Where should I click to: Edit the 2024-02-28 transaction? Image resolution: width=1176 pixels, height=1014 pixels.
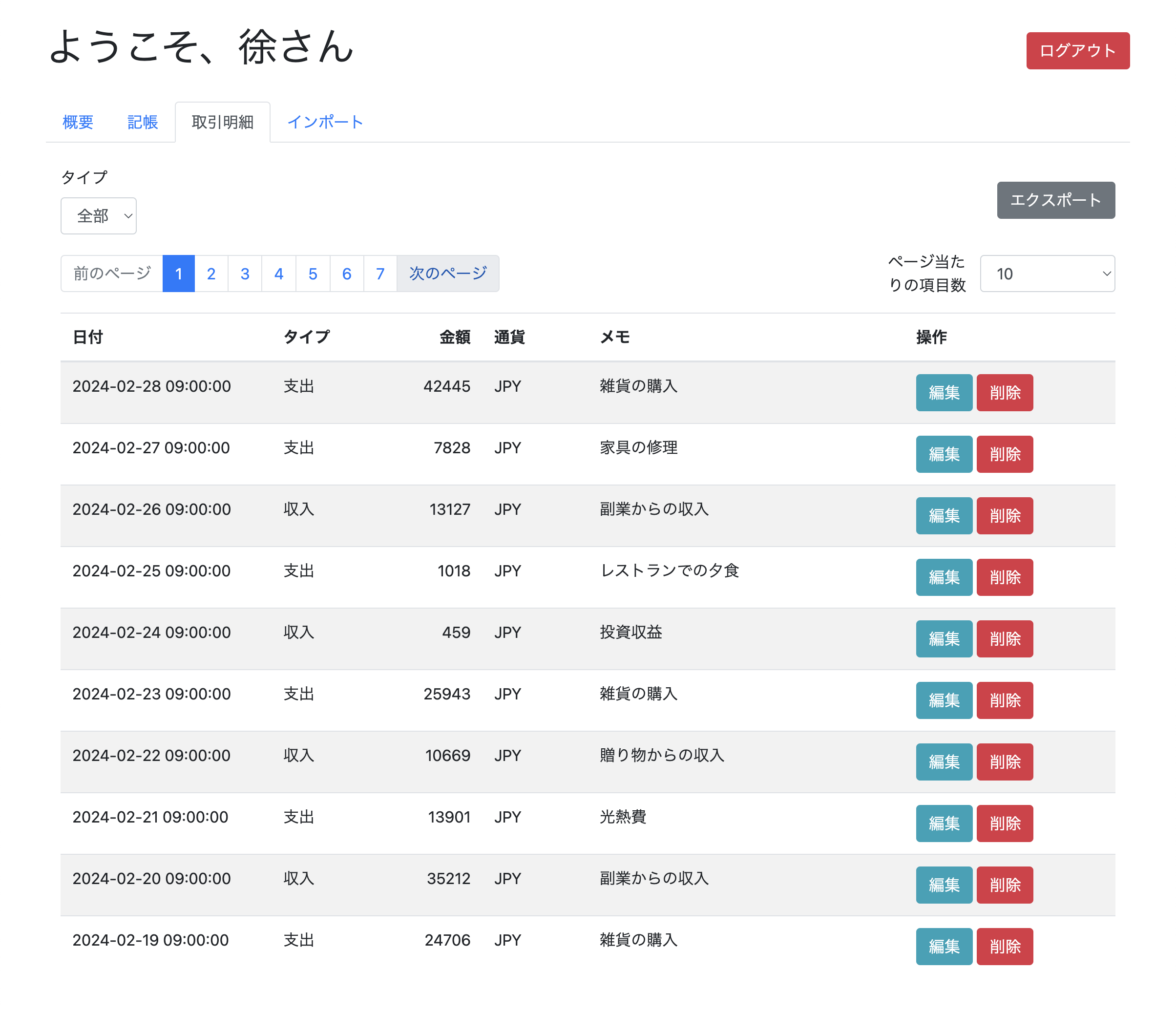[944, 392]
